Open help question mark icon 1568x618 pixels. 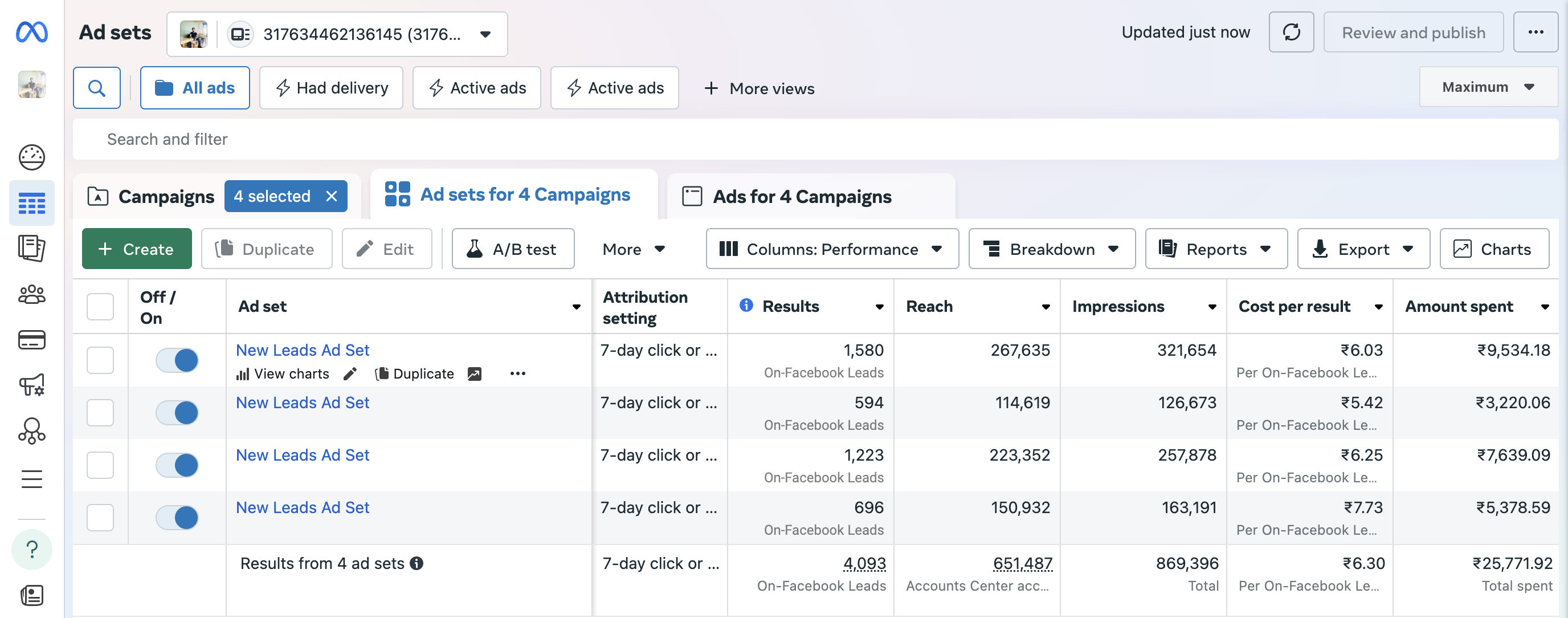click(x=32, y=549)
